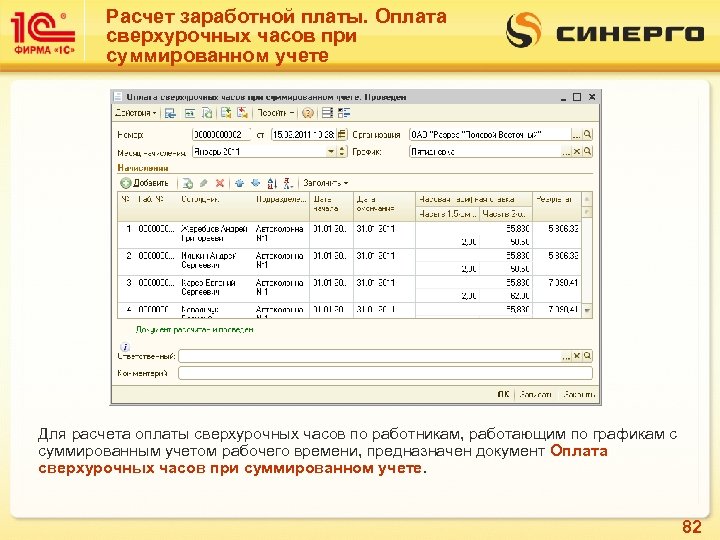Click the rightmost top toolbar structure icon
The width and height of the screenshot is (720, 540).
click(344, 113)
